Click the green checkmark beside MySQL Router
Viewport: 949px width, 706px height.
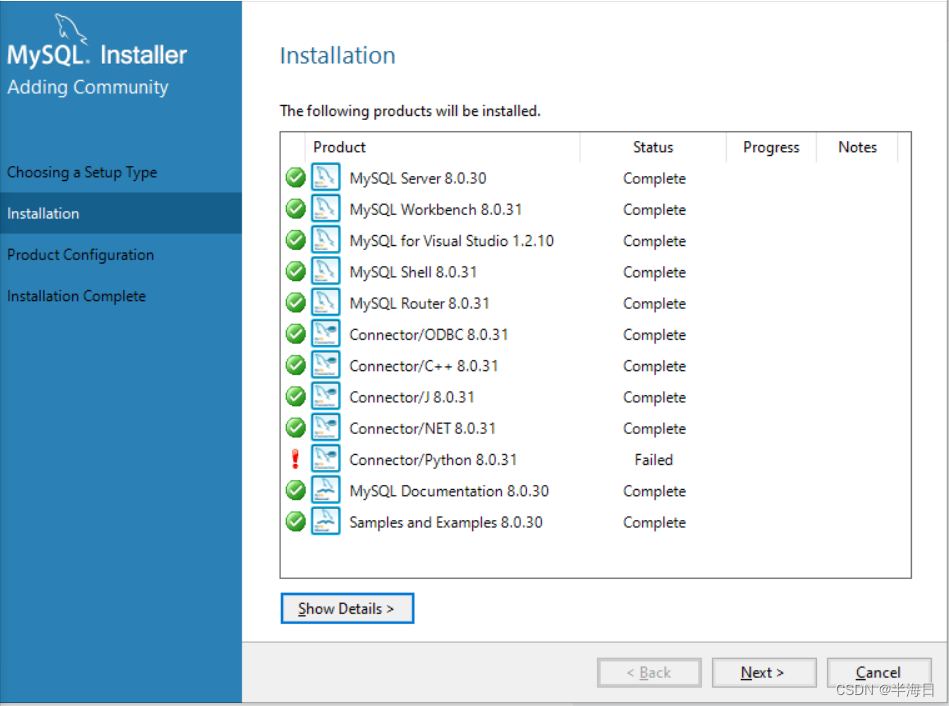295,303
